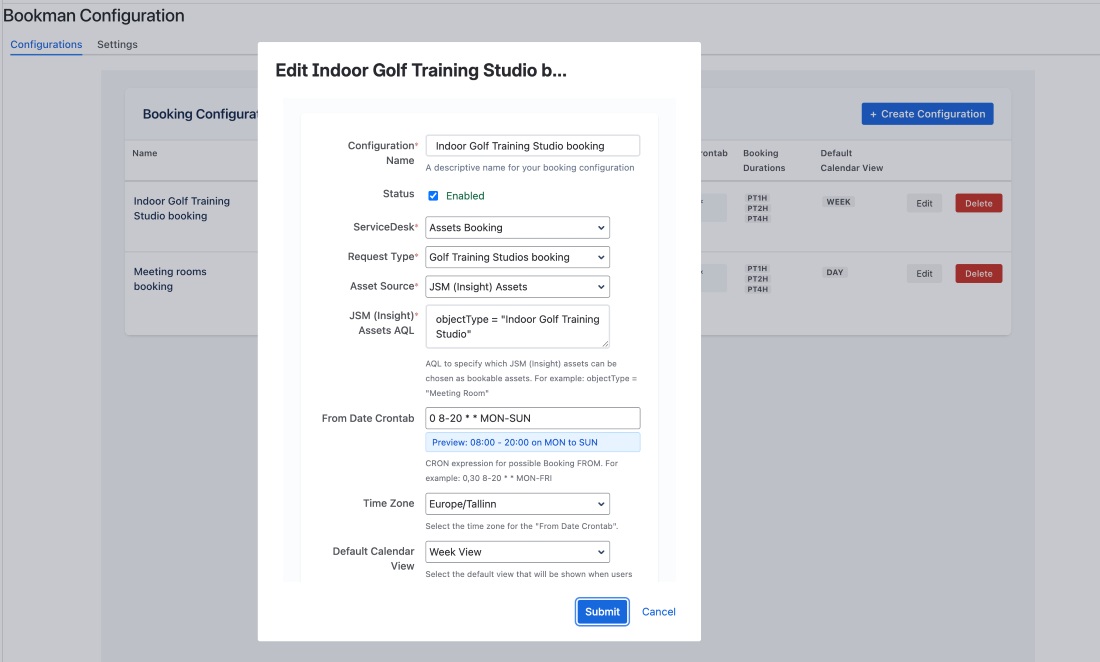This screenshot has width=1100, height=662.
Task: Edit the Indoor Golf Training Studio booking row
Action: pyautogui.click(x=924, y=203)
